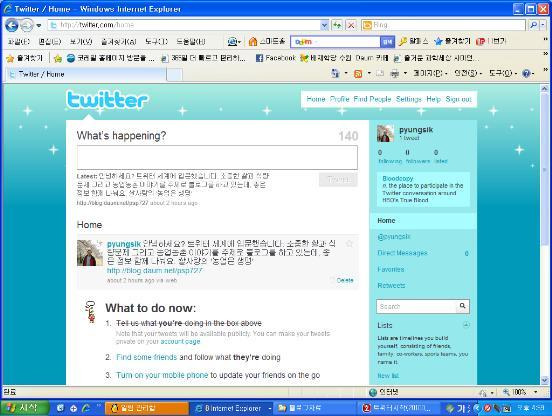The height and width of the screenshot is (416, 552).
Task: Open the second menu bar item ending in (E)
Action: tap(50, 42)
